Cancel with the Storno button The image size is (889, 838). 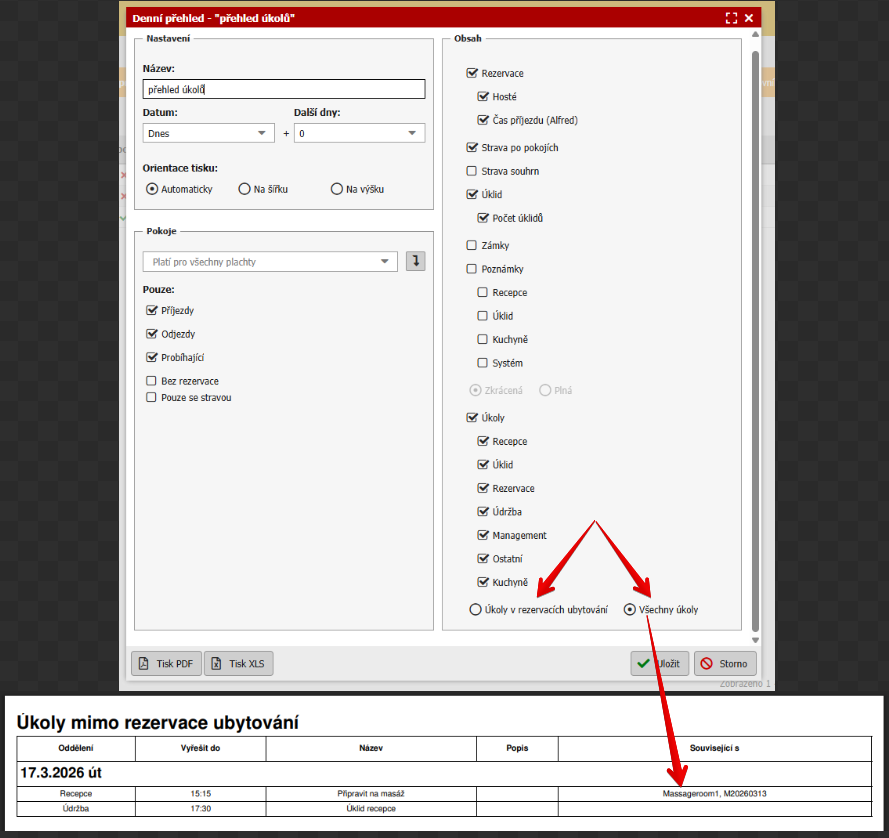[x=725, y=663]
